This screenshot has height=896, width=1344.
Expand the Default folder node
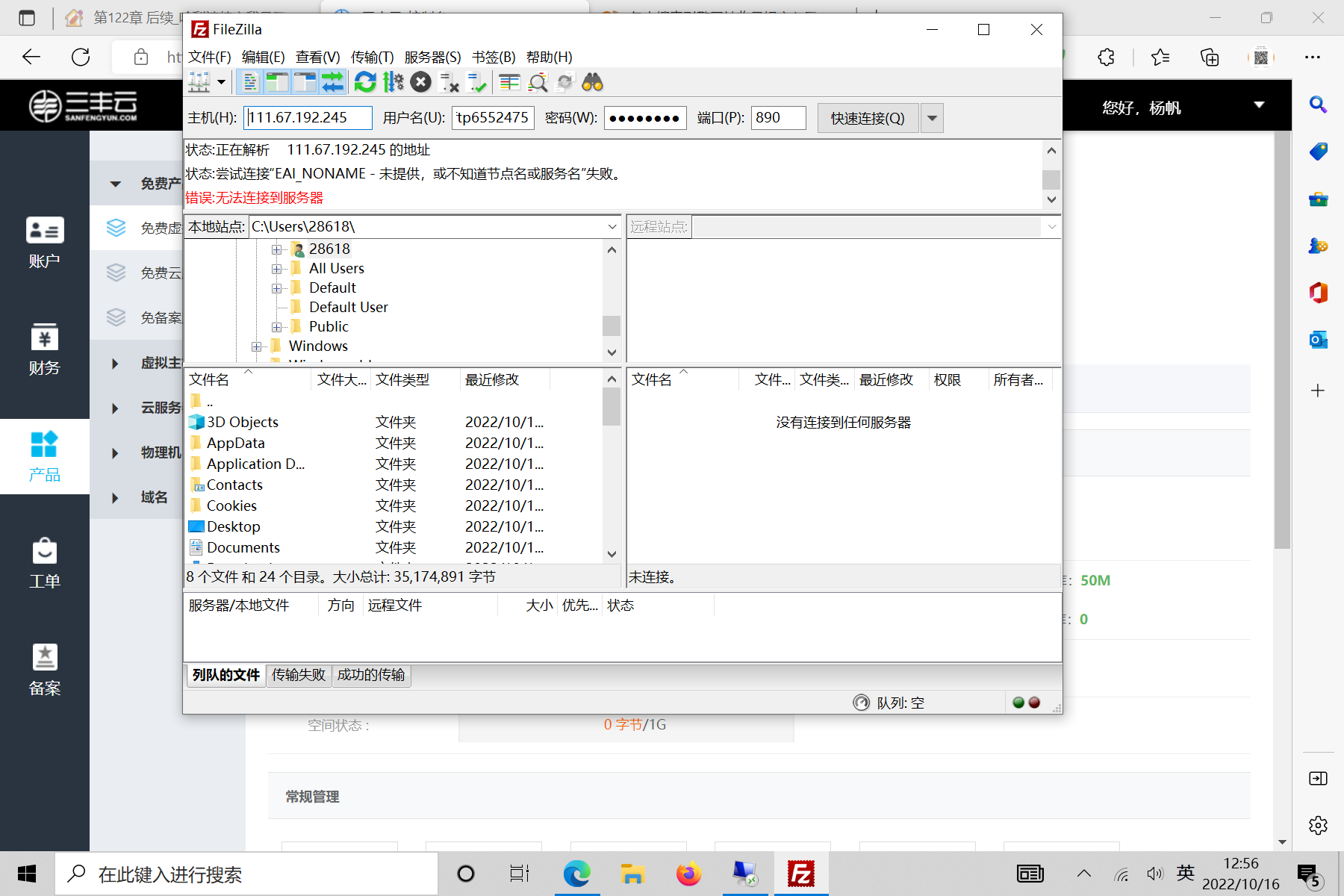click(276, 288)
